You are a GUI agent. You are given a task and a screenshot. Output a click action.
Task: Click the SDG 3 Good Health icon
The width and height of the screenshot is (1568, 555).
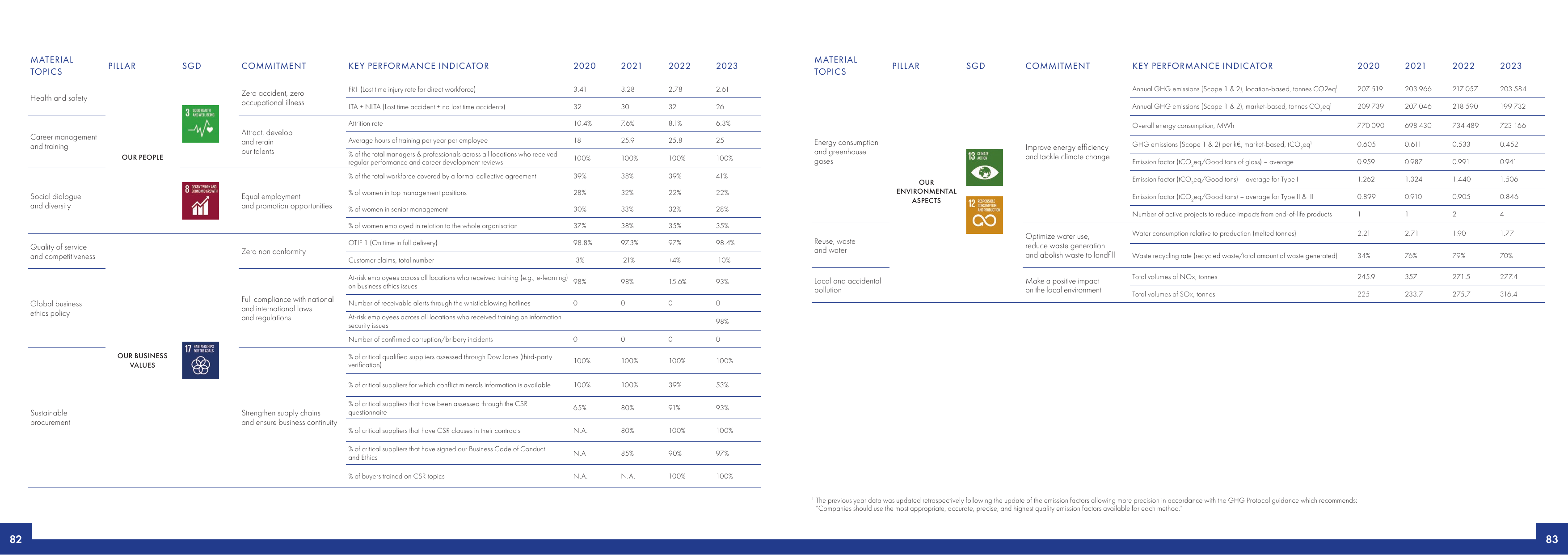point(200,124)
